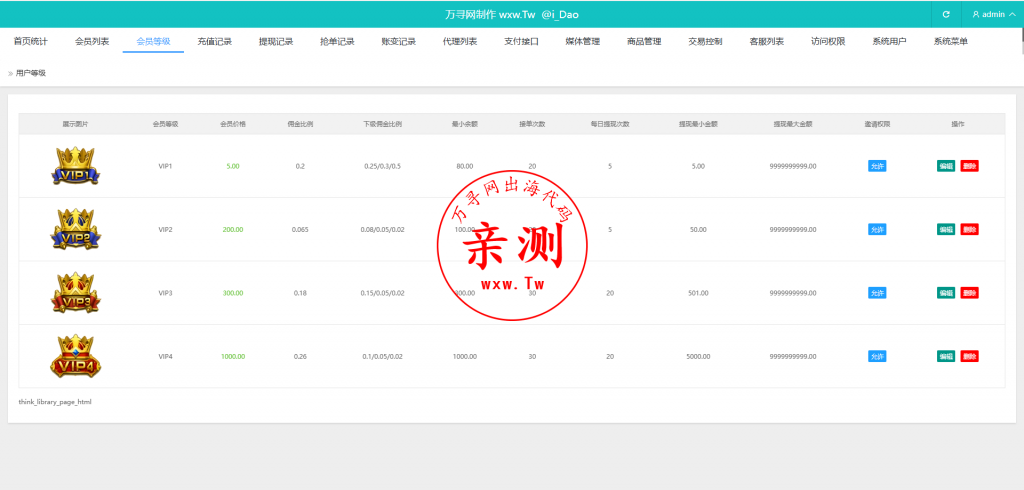Screen dimensions: 1024x490
Task: Click the VIP2 crown image
Action: click(x=76, y=229)
